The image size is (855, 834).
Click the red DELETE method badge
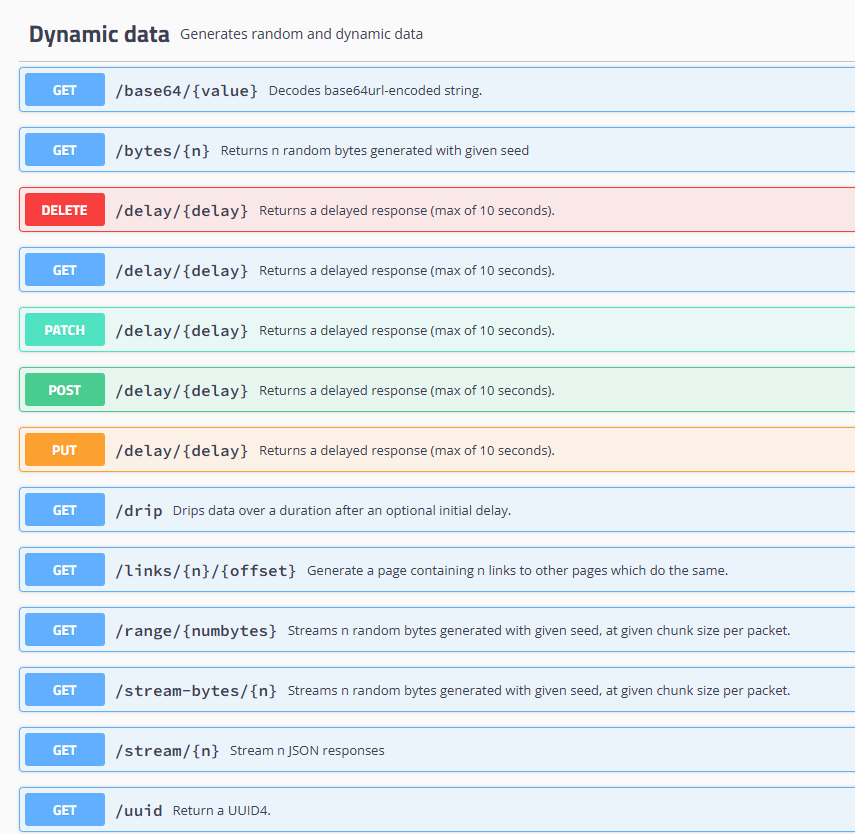[x=65, y=210]
